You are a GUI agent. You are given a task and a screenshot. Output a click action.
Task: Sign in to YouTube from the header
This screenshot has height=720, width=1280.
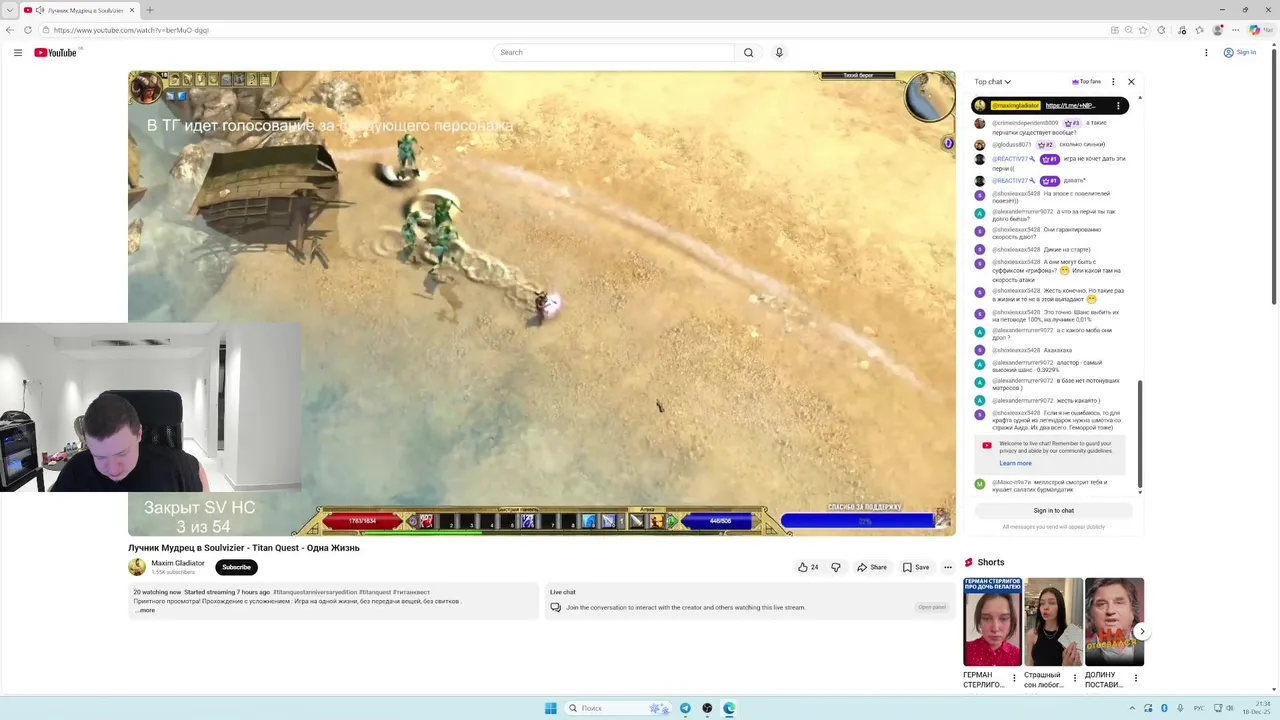click(x=1240, y=52)
